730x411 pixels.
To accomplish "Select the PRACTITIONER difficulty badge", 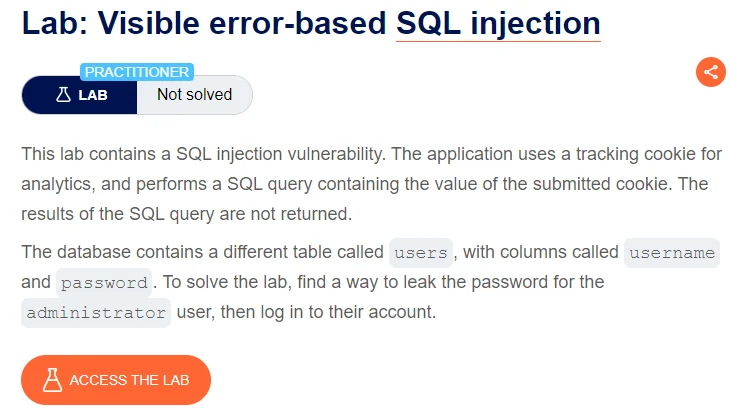I will point(137,72).
